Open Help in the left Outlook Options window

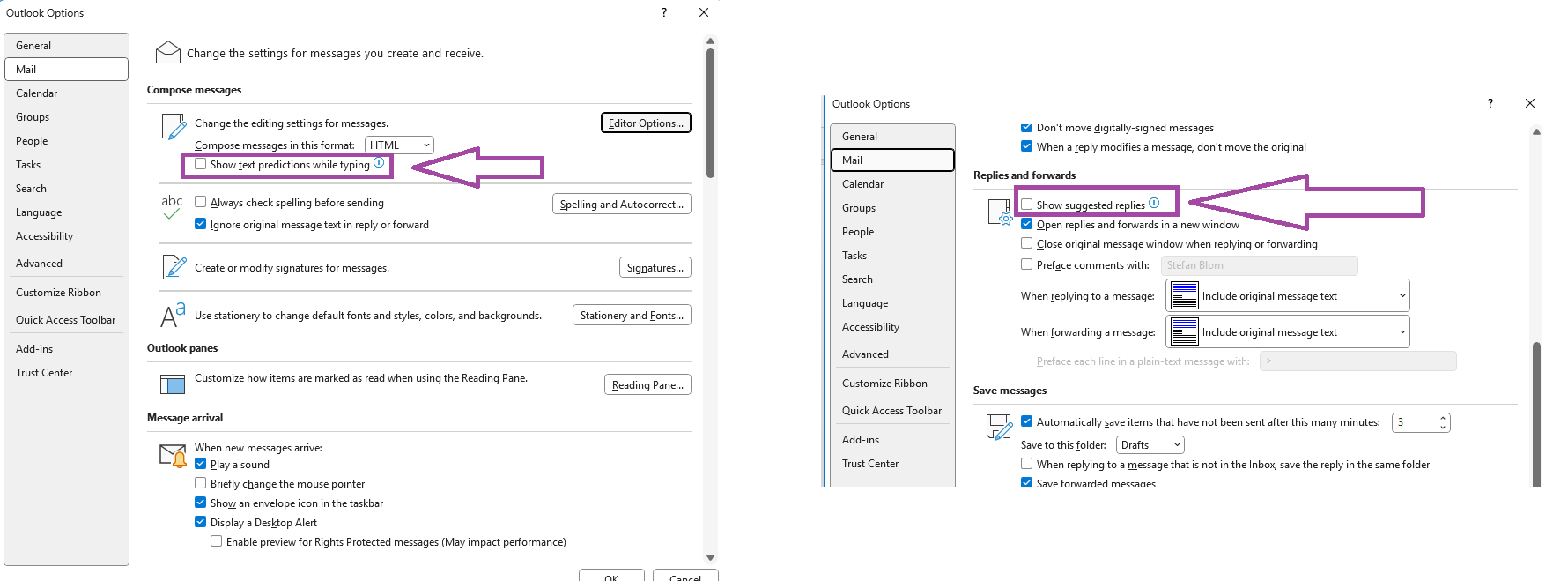pyautogui.click(x=664, y=12)
